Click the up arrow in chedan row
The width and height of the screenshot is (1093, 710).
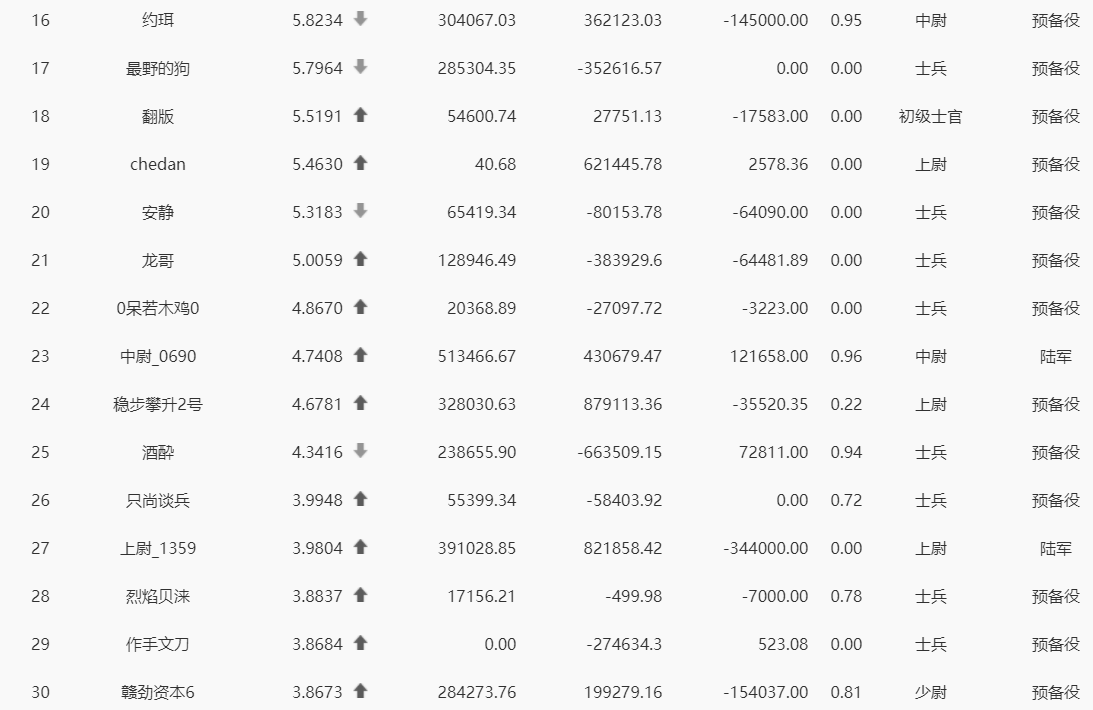360,163
